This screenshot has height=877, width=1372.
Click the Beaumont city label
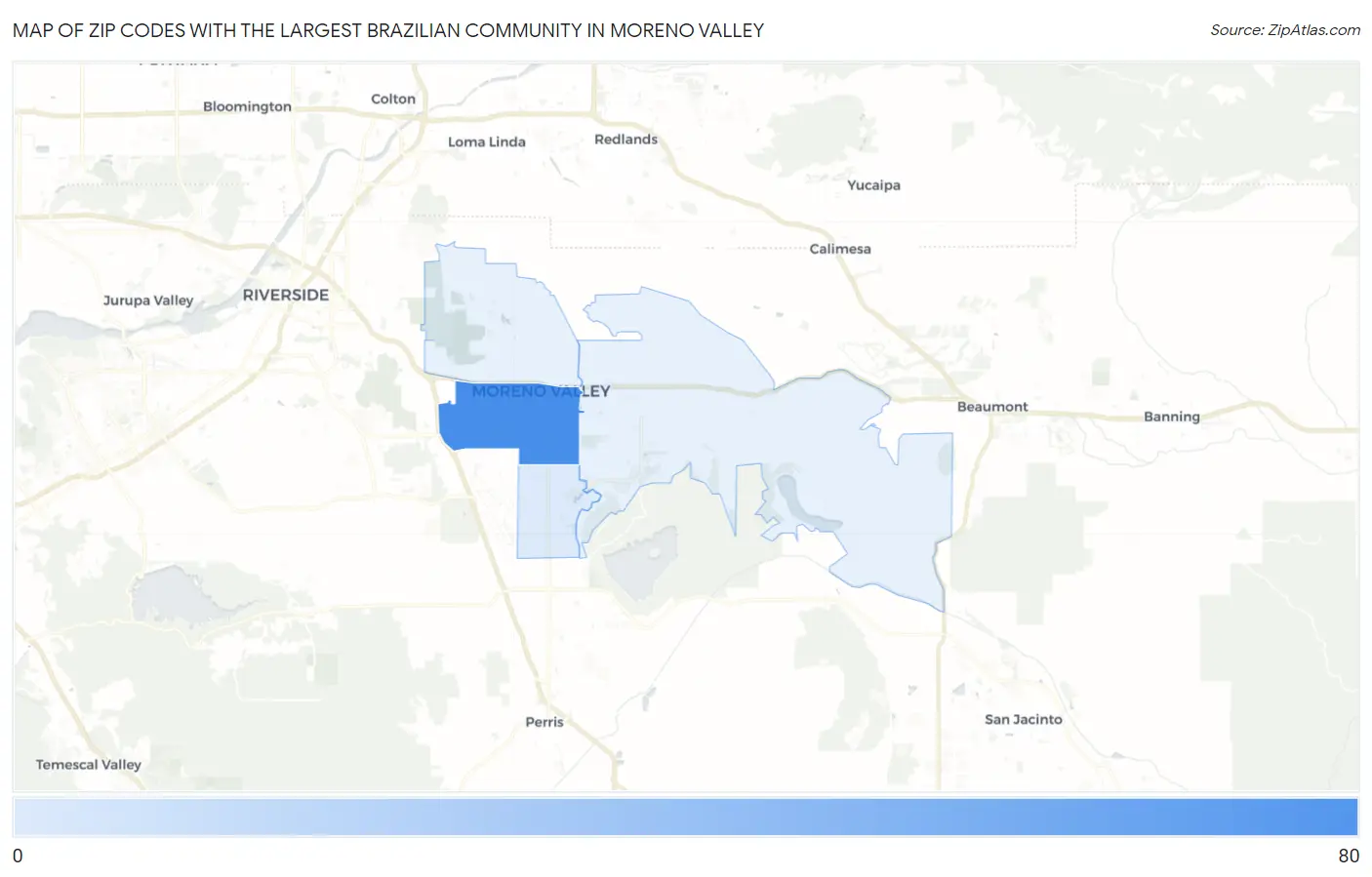click(992, 407)
